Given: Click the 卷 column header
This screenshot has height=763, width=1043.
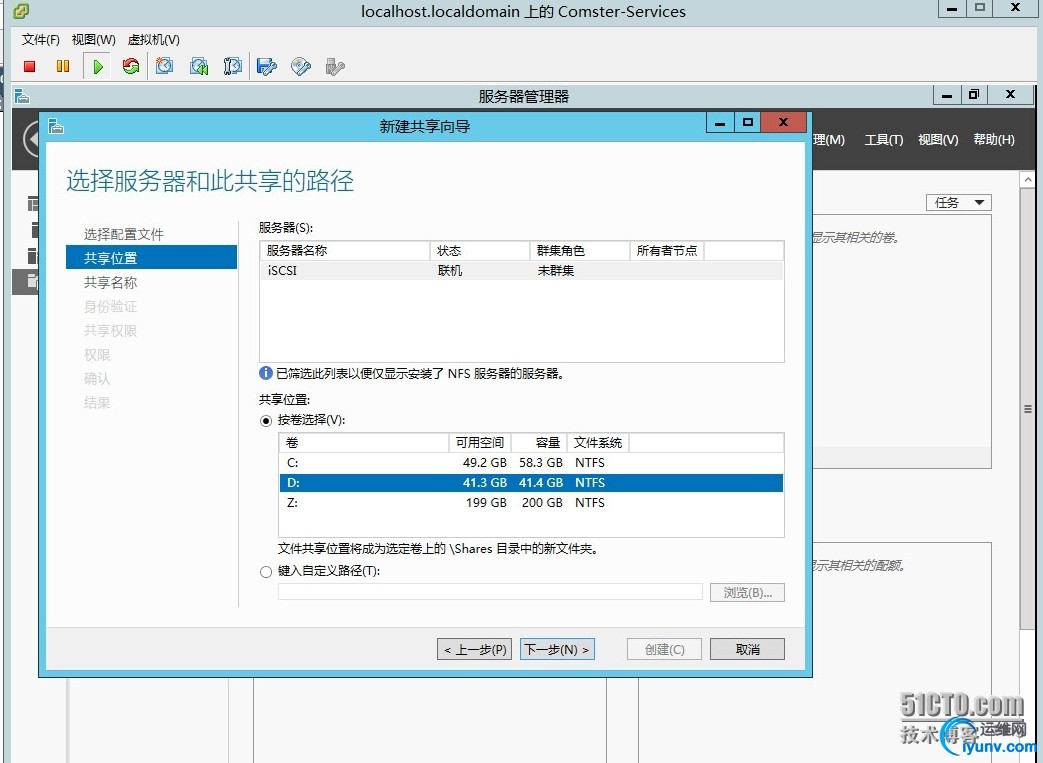Looking at the screenshot, I should [364, 443].
